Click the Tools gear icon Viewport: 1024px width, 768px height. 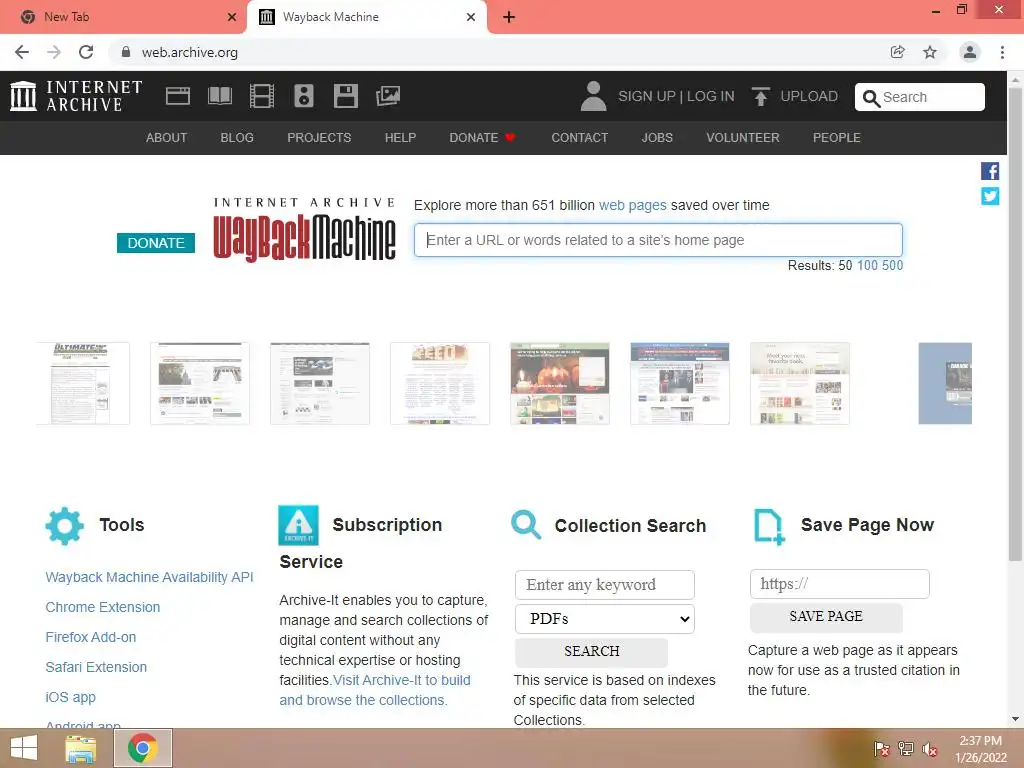coord(65,526)
